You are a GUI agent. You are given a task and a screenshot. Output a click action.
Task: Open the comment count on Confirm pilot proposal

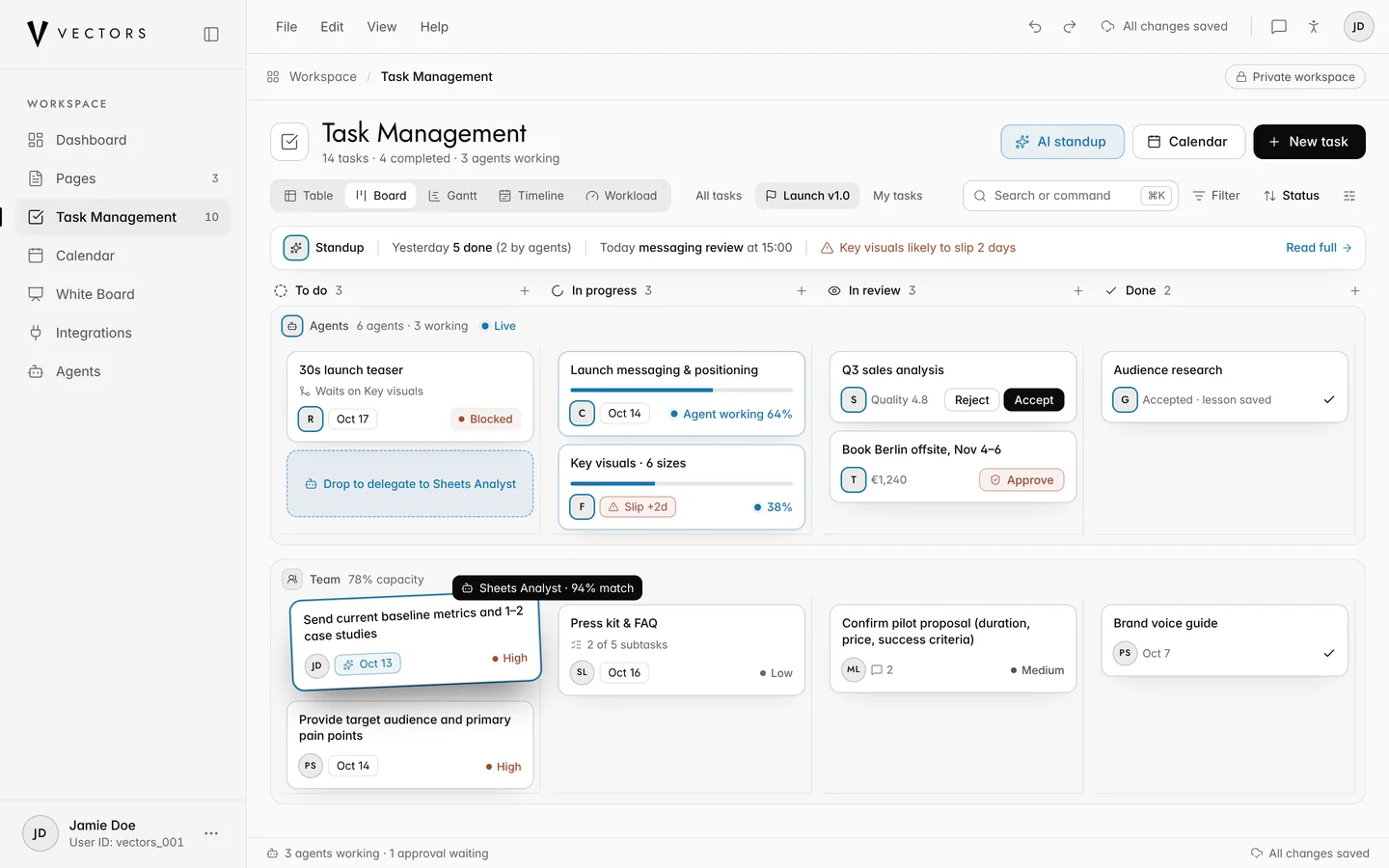883,669
